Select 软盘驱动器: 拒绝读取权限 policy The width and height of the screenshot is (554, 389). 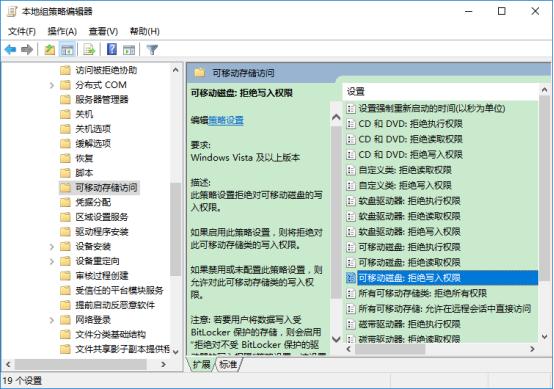pyautogui.click(x=409, y=217)
